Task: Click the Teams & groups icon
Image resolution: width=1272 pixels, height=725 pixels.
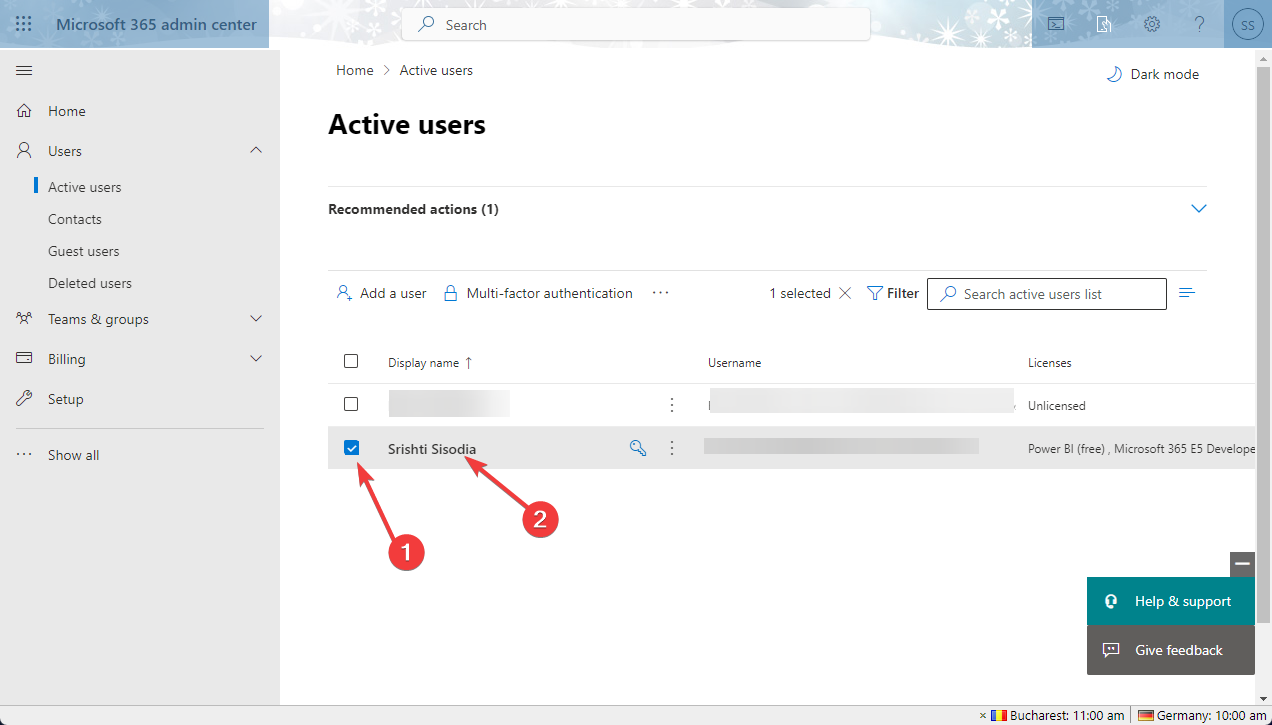Action: [x=24, y=319]
